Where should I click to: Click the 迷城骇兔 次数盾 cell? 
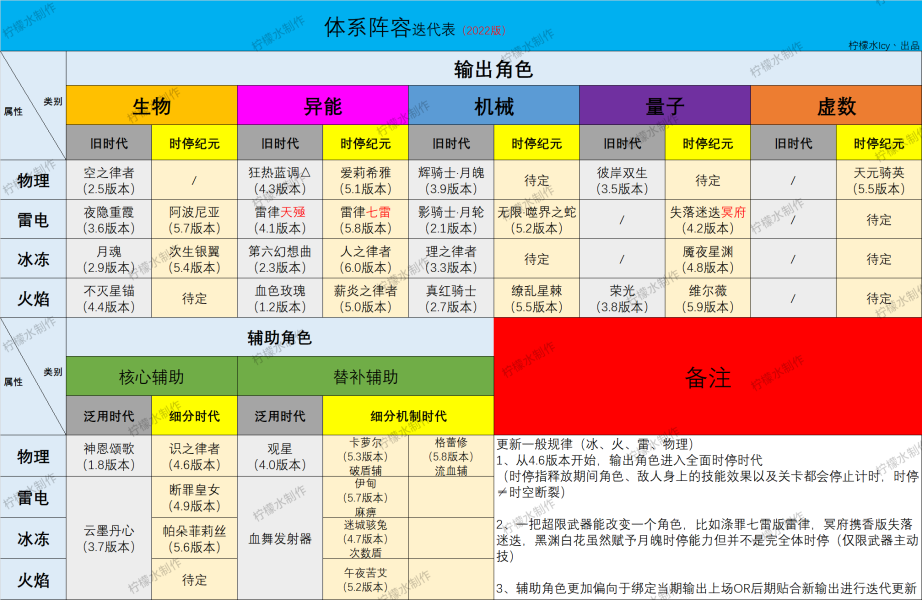coord(365,538)
